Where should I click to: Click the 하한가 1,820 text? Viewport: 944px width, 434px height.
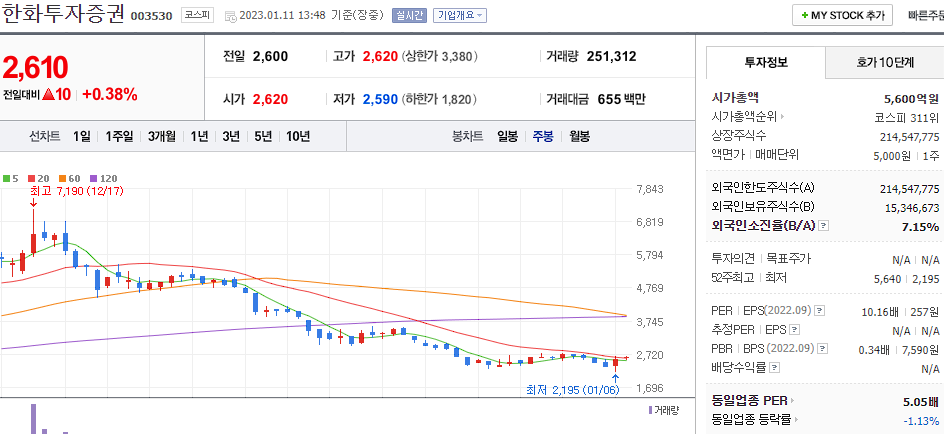point(439,99)
